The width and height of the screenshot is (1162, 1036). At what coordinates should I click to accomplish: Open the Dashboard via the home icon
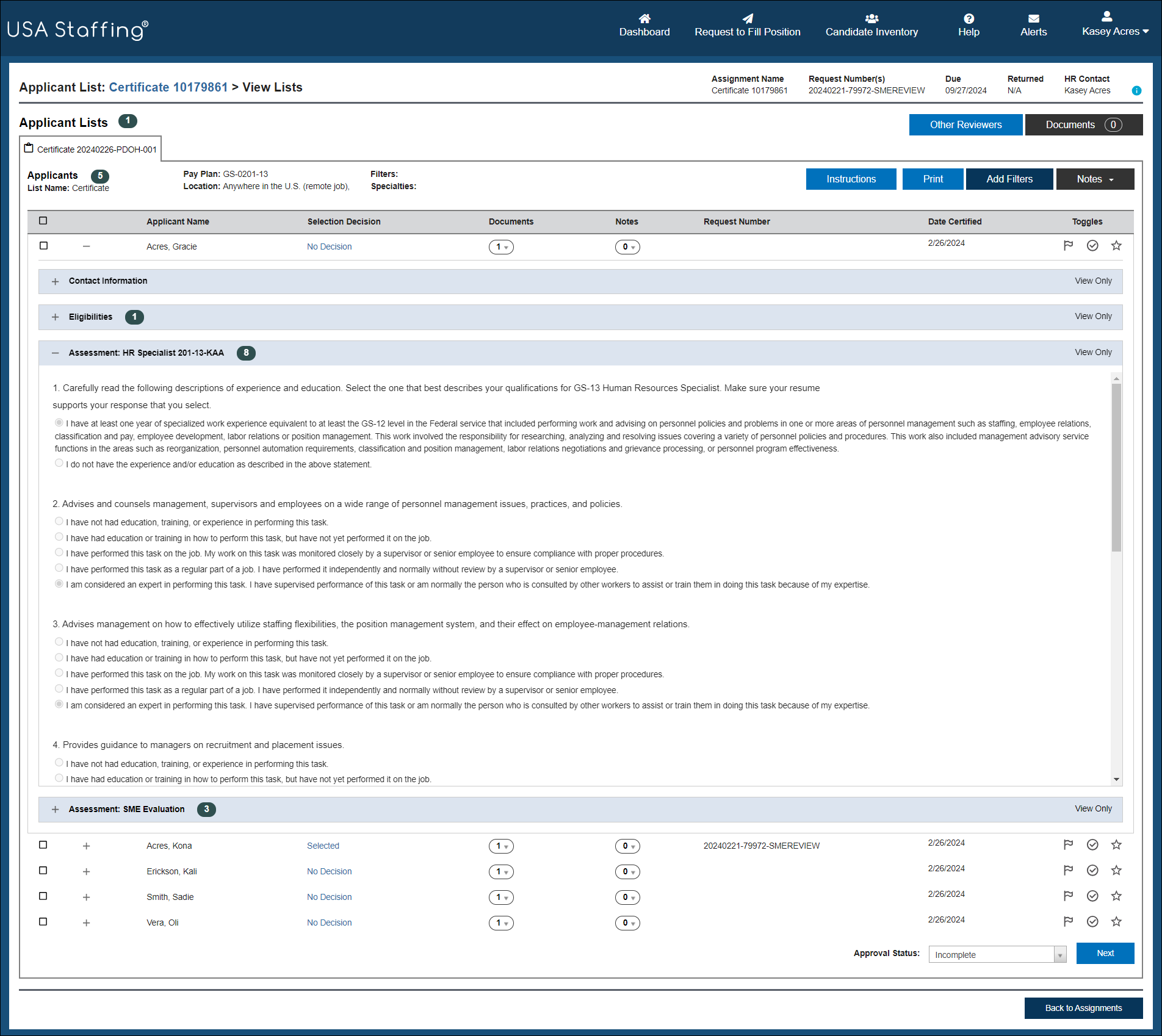click(x=644, y=18)
